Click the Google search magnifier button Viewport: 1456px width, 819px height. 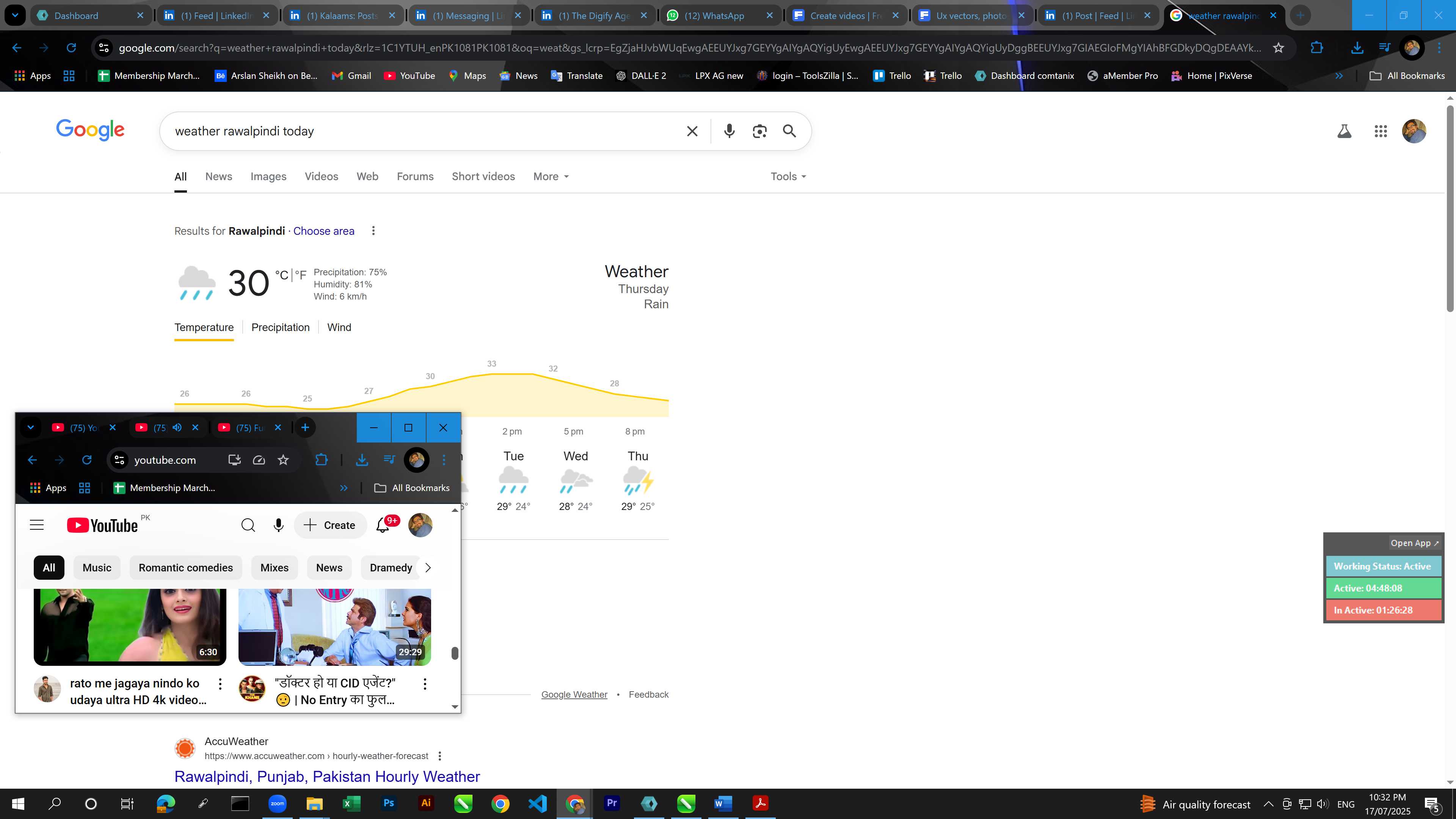[x=789, y=131]
